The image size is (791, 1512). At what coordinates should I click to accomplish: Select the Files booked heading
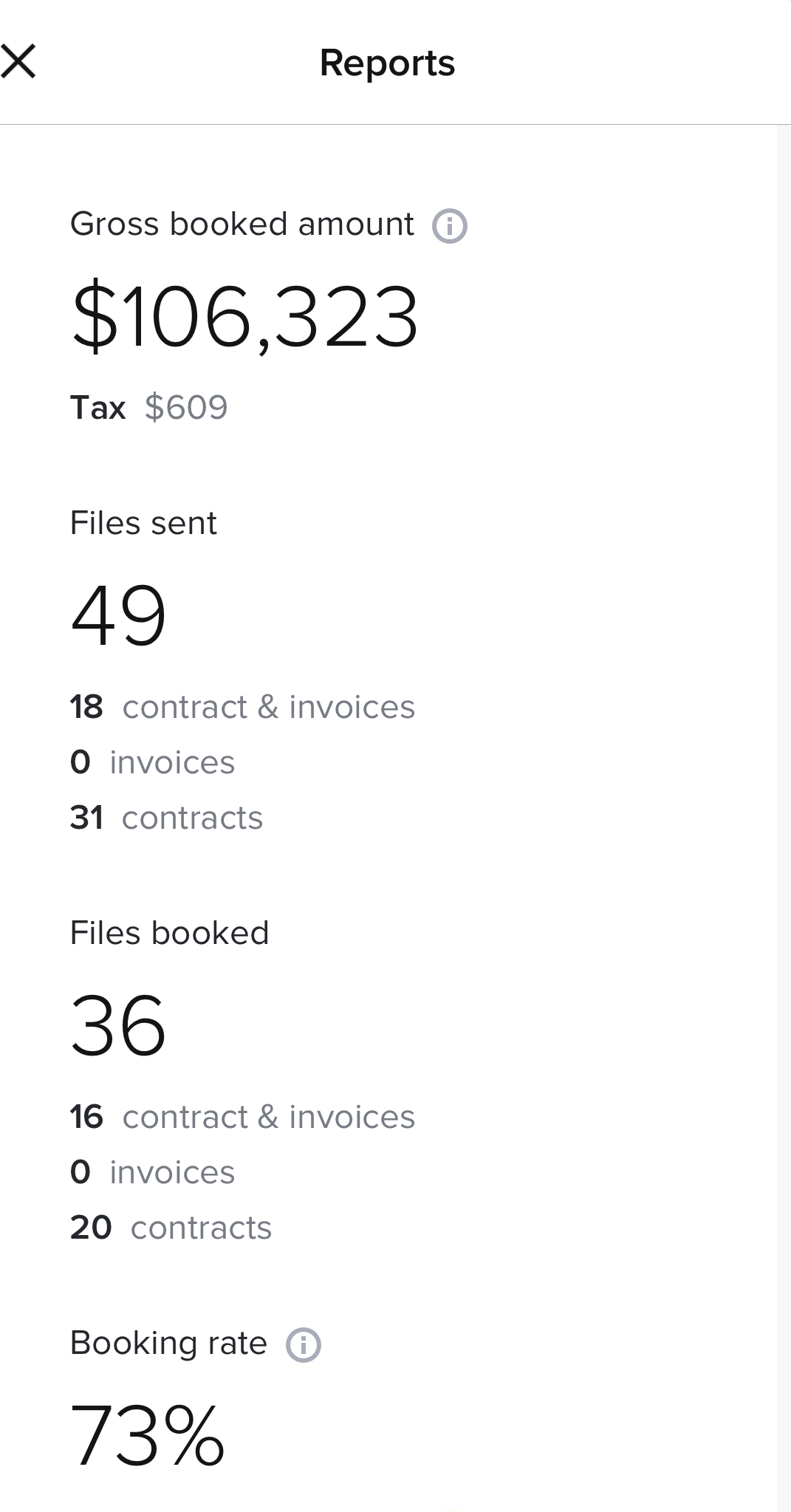pyautogui.click(x=169, y=934)
